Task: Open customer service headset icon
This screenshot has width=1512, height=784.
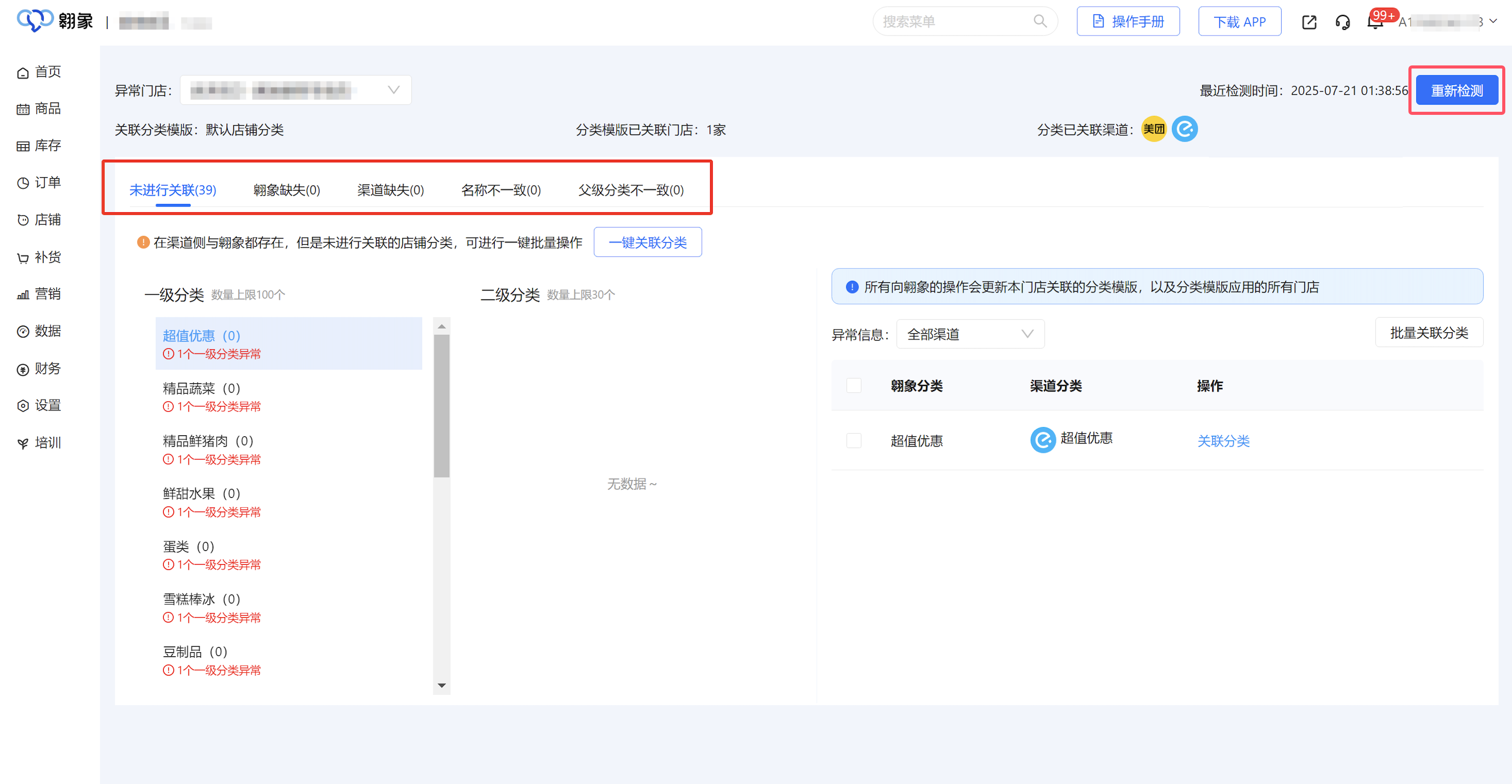Action: click(x=1342, y=22)
